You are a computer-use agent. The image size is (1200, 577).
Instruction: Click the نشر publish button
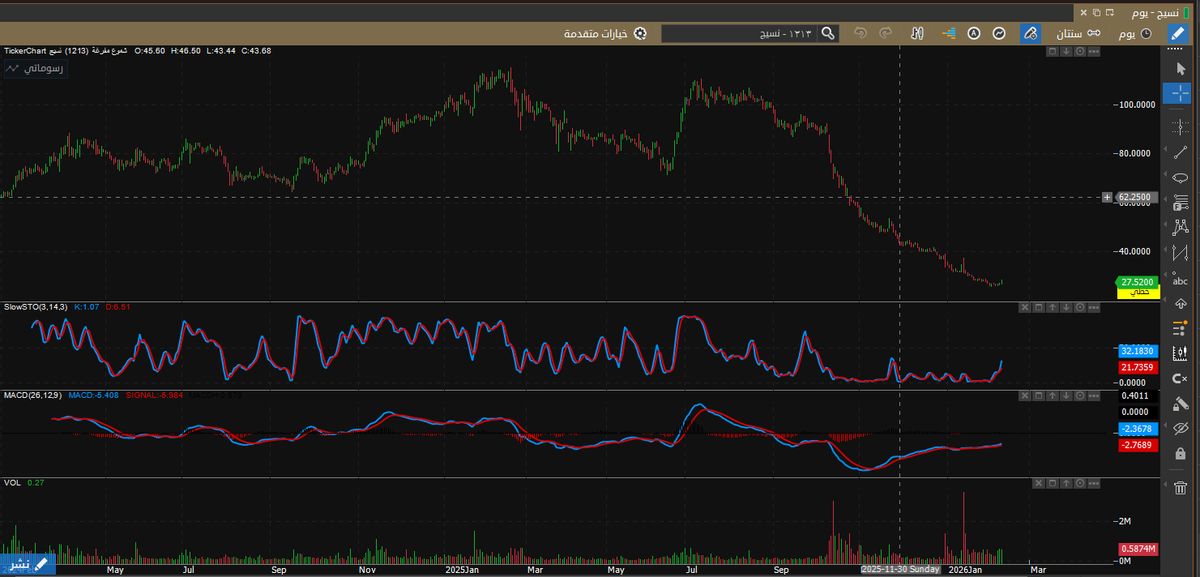pyautogui.click(x=27, y=565)
